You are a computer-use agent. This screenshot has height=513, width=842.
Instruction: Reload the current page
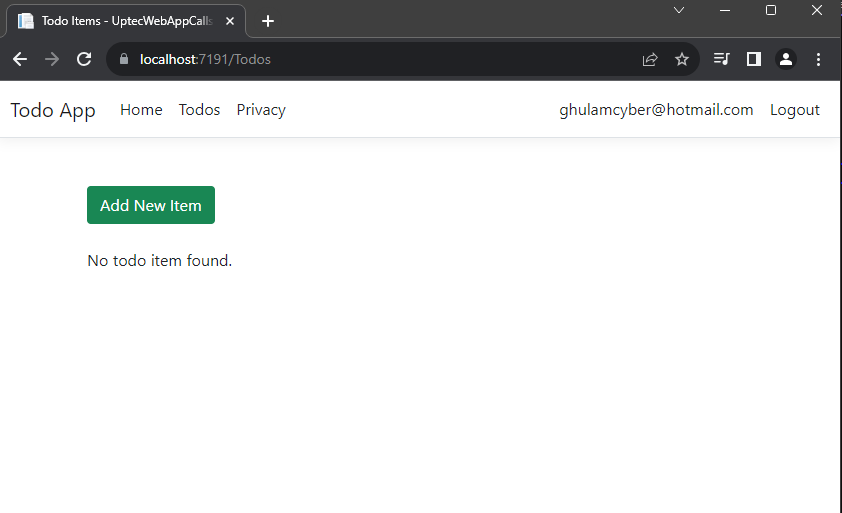point(84,59)
